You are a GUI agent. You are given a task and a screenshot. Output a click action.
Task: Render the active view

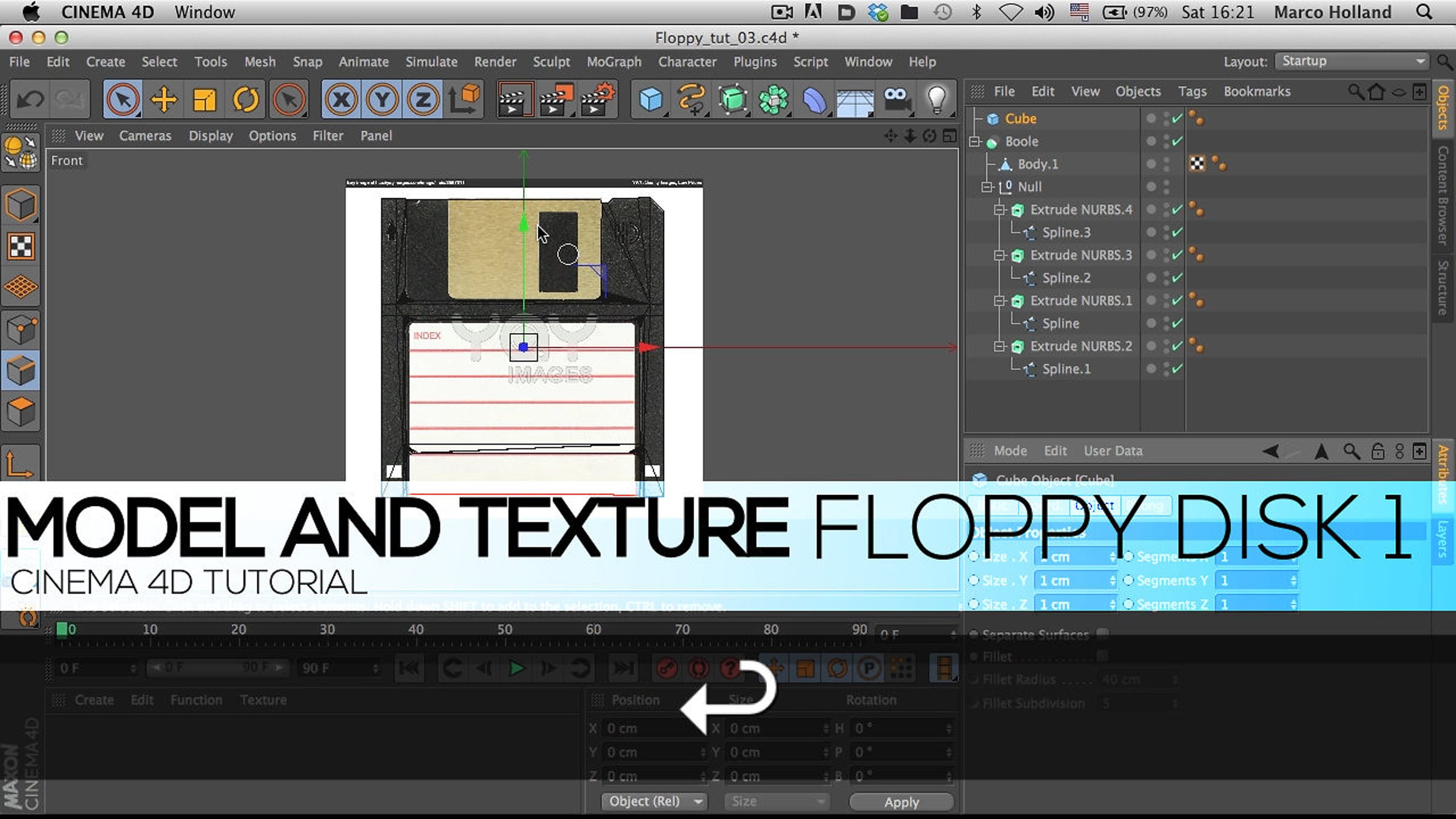[515, 99]
